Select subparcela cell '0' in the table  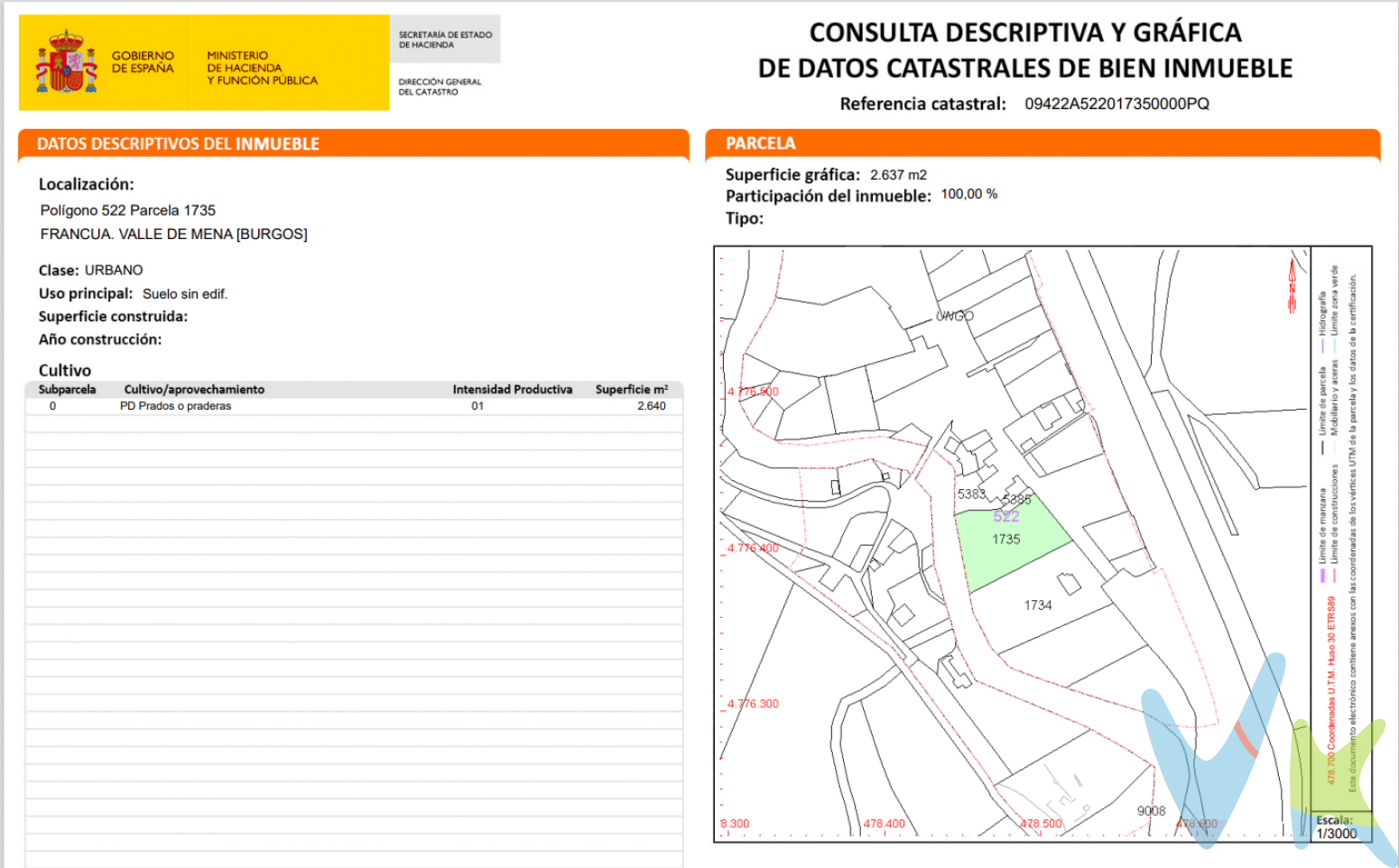click(52, 406)
